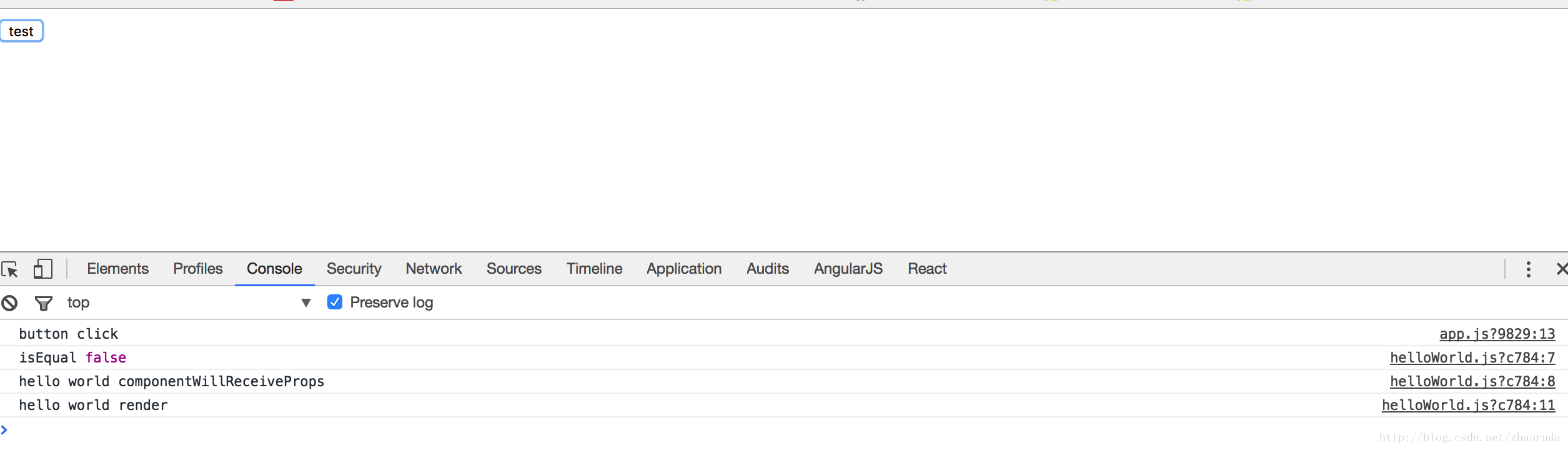
Task: Open the Profiles tab
Action: click(x=197, y=269)
